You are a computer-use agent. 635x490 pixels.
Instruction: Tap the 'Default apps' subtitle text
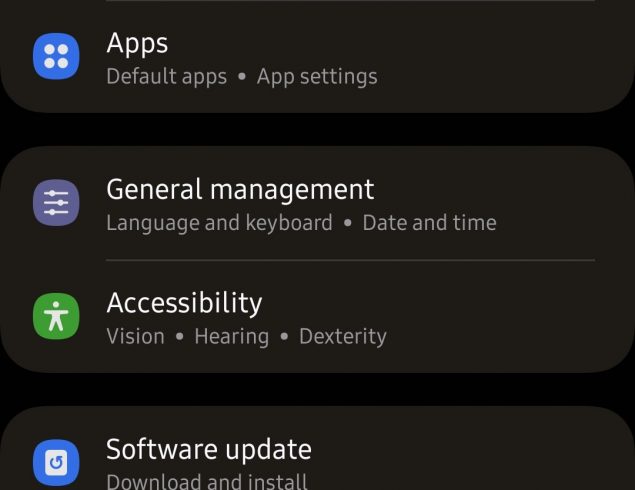[x=166, y=77]
